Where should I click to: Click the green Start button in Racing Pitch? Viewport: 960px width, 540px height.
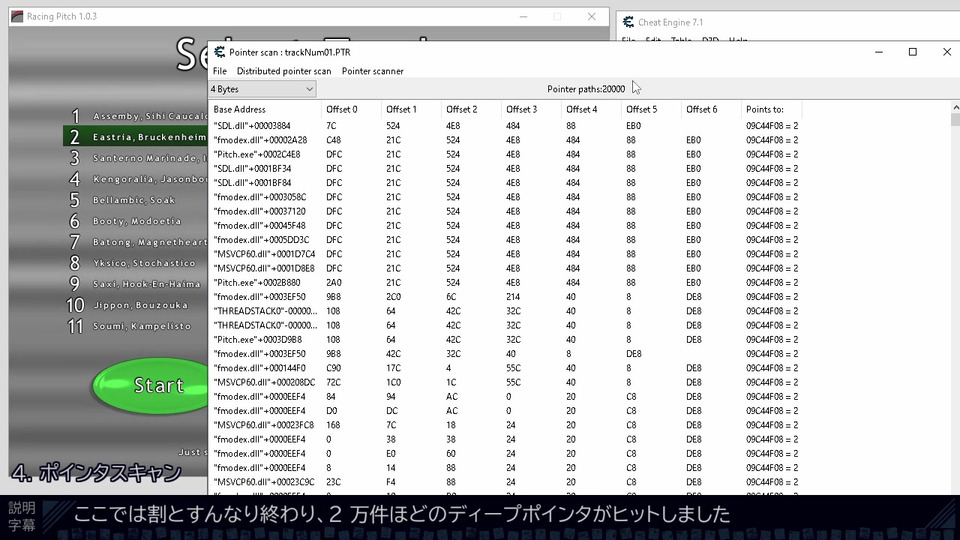point(151,386)
